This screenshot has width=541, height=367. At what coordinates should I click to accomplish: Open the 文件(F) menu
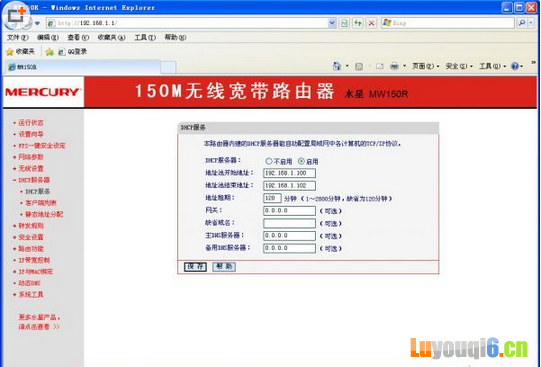[18, 37]
